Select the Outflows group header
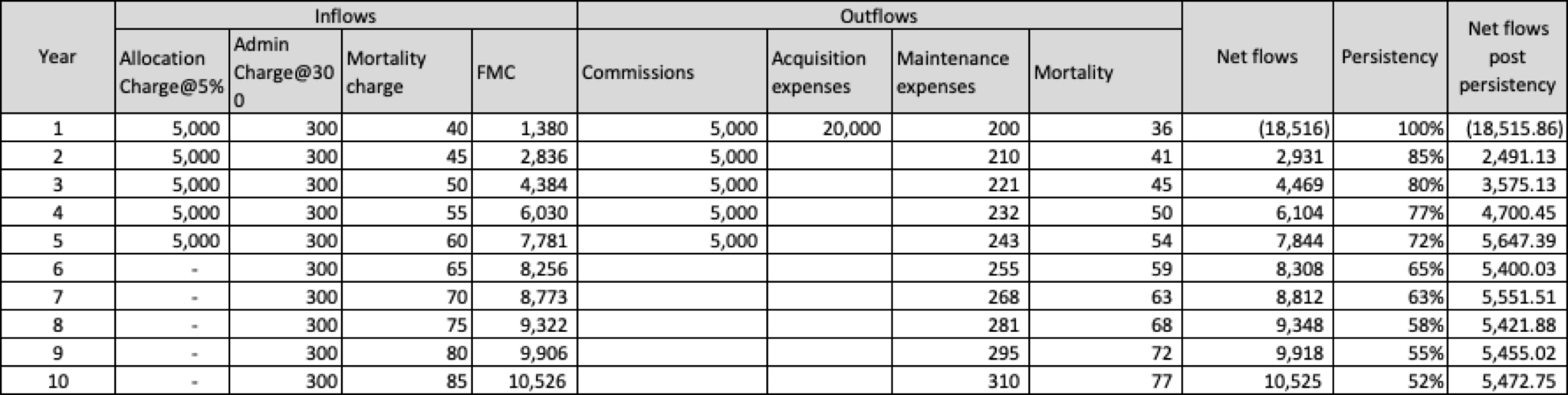 [x=878, y=15]
